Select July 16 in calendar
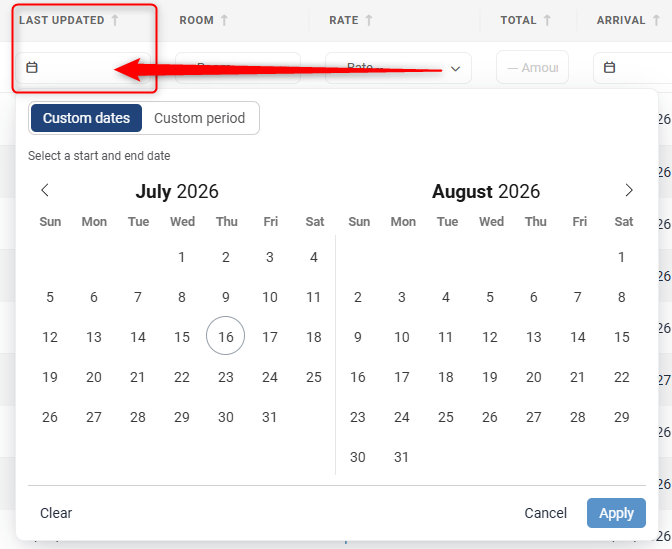This screenshot has height=549, width=672. point(225,337)
